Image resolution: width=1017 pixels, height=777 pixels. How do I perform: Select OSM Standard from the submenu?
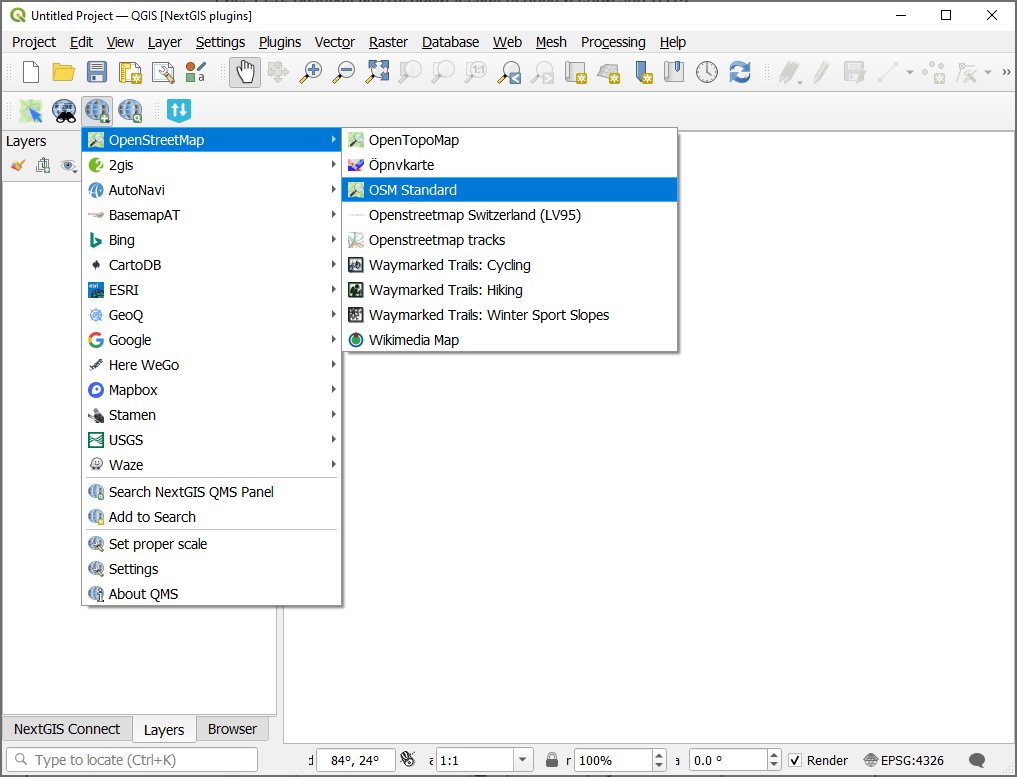coord(412,190)
